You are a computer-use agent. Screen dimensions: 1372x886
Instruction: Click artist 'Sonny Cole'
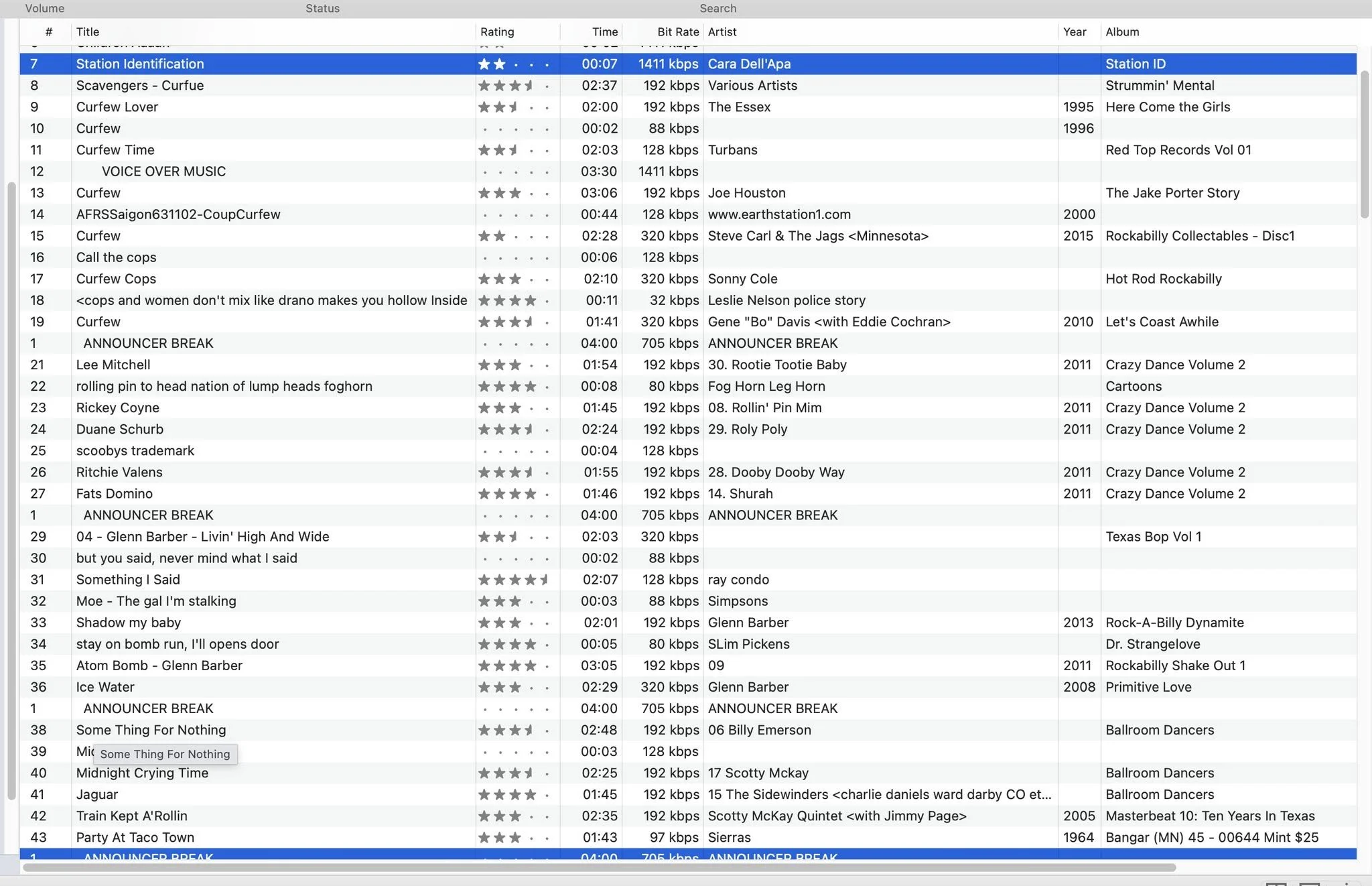tap(743, 278)
